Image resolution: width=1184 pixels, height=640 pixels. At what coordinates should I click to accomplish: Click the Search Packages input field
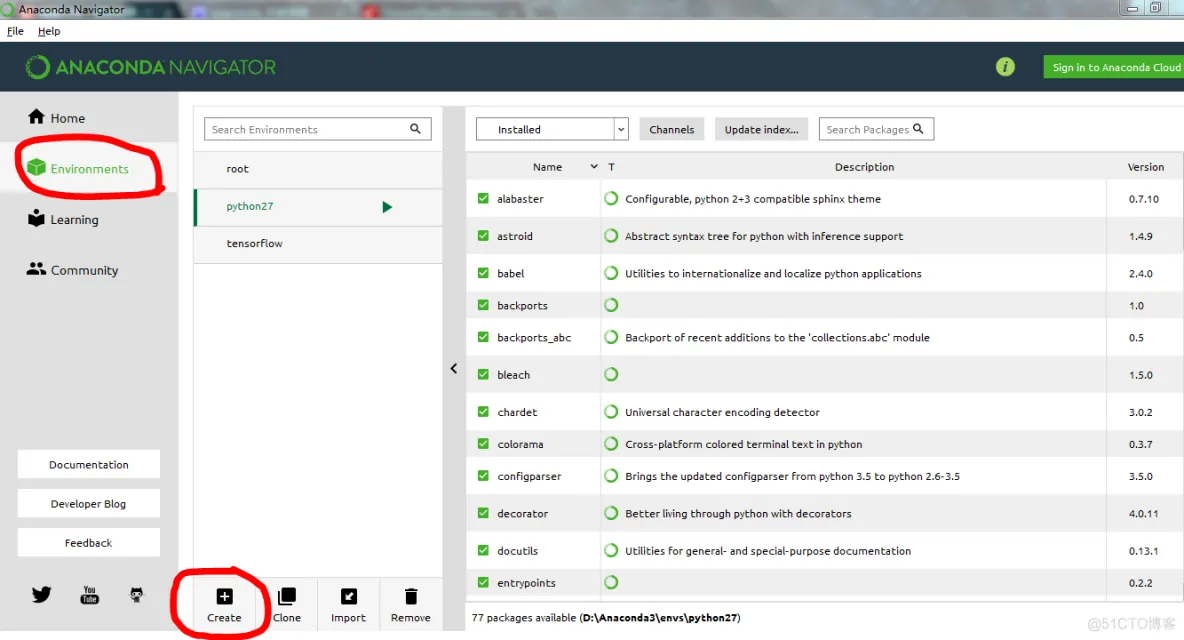point(876,129)
